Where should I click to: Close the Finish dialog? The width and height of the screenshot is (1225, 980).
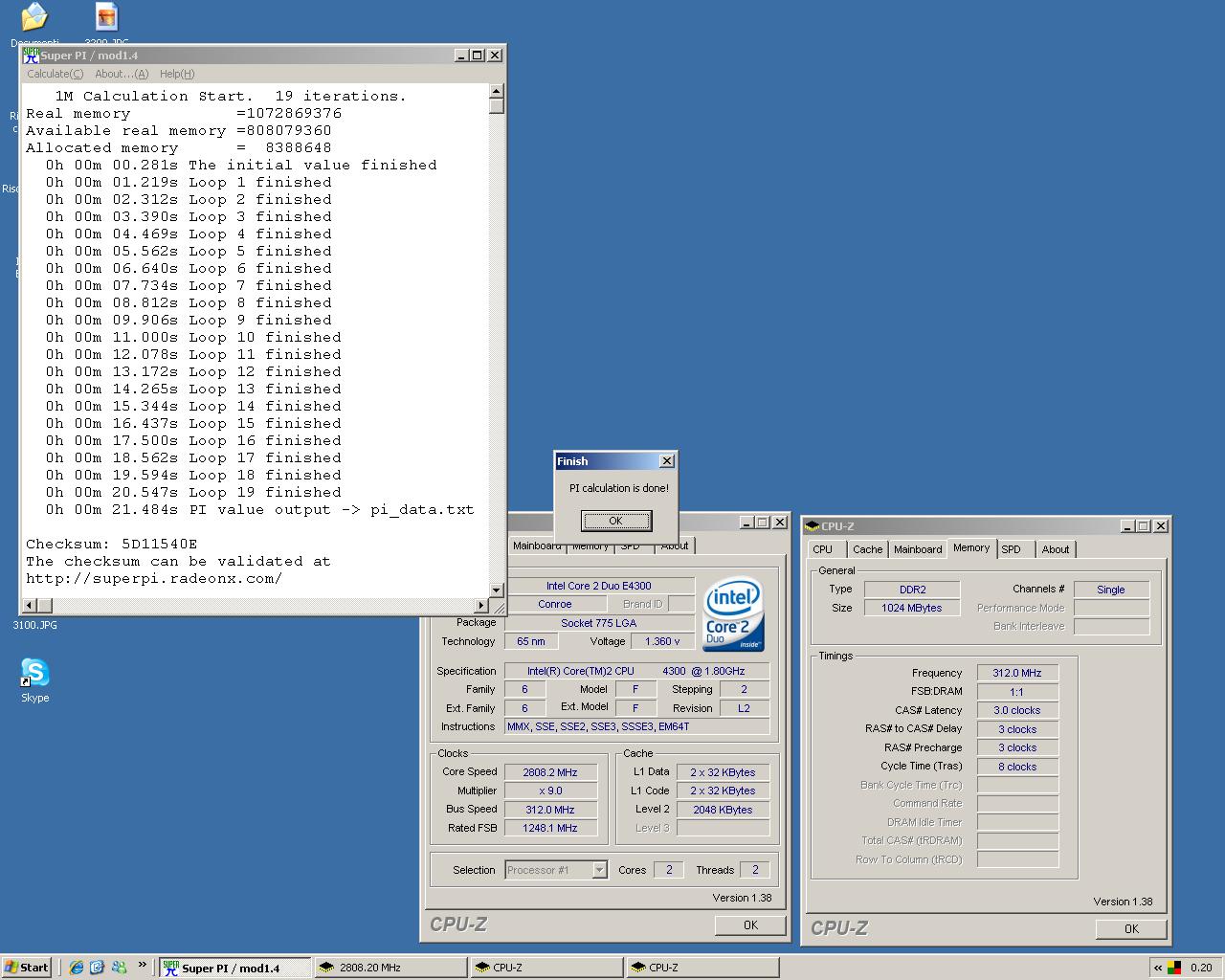point(667,461)
